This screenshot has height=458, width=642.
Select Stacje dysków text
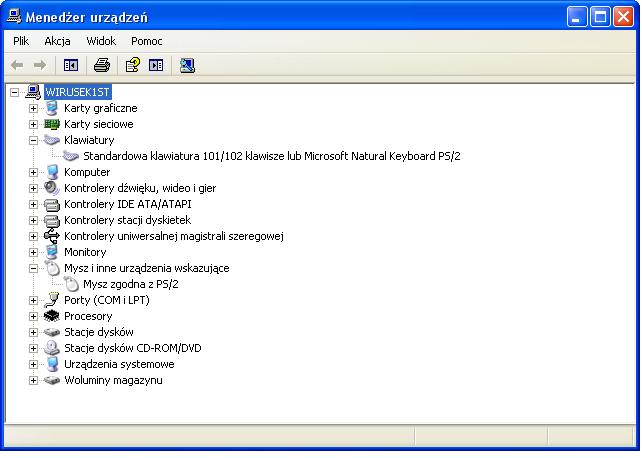coord(99,332)
